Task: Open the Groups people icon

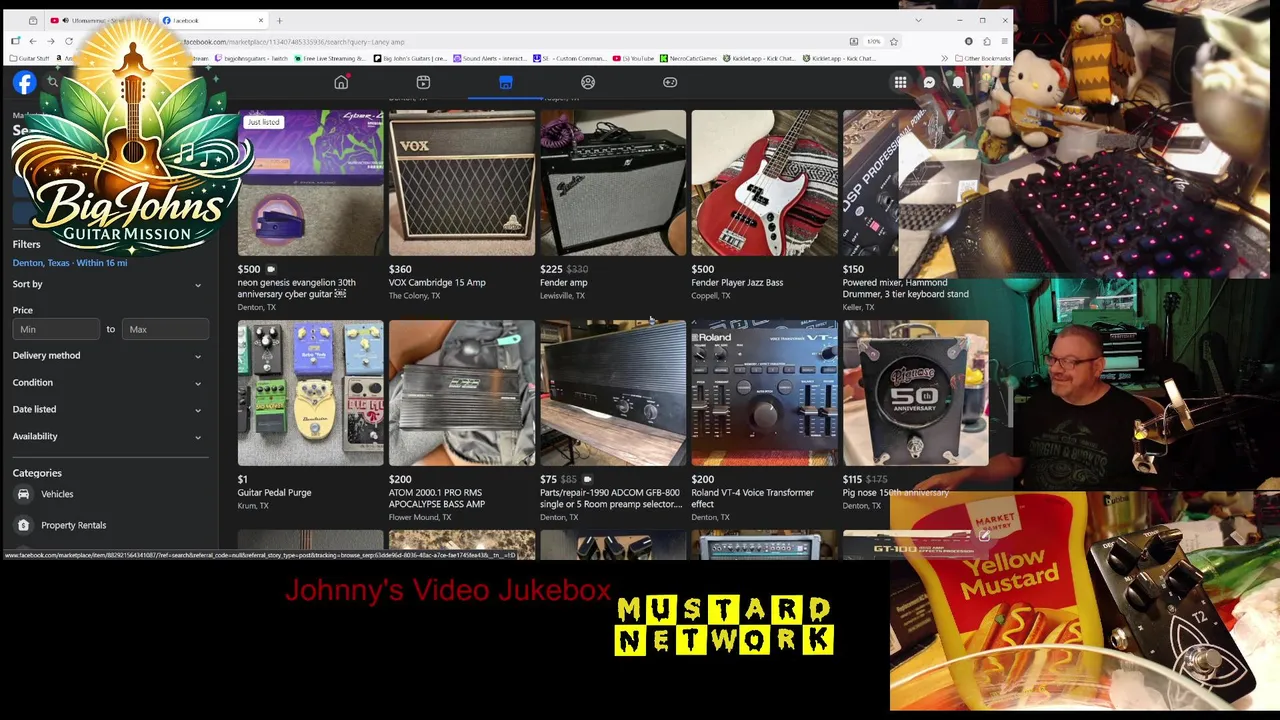Action: tap(588, 82)
